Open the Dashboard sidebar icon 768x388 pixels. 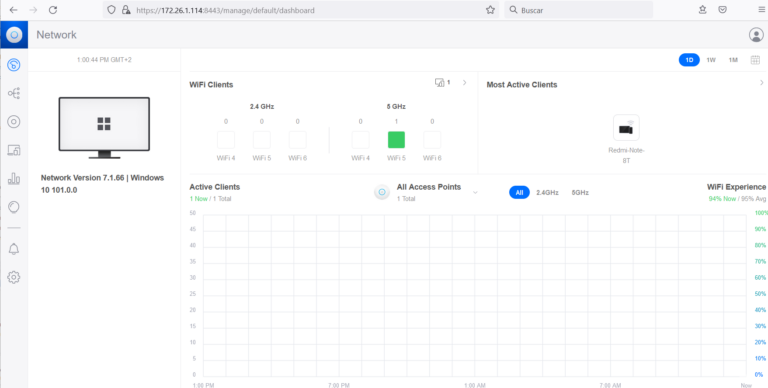14,64
